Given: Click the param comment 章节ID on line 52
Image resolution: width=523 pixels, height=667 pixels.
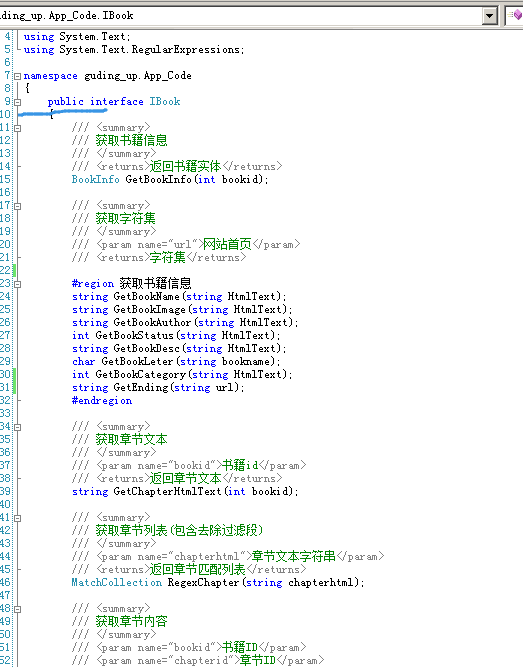Looking at the screenshot, I should click(257, 661).
